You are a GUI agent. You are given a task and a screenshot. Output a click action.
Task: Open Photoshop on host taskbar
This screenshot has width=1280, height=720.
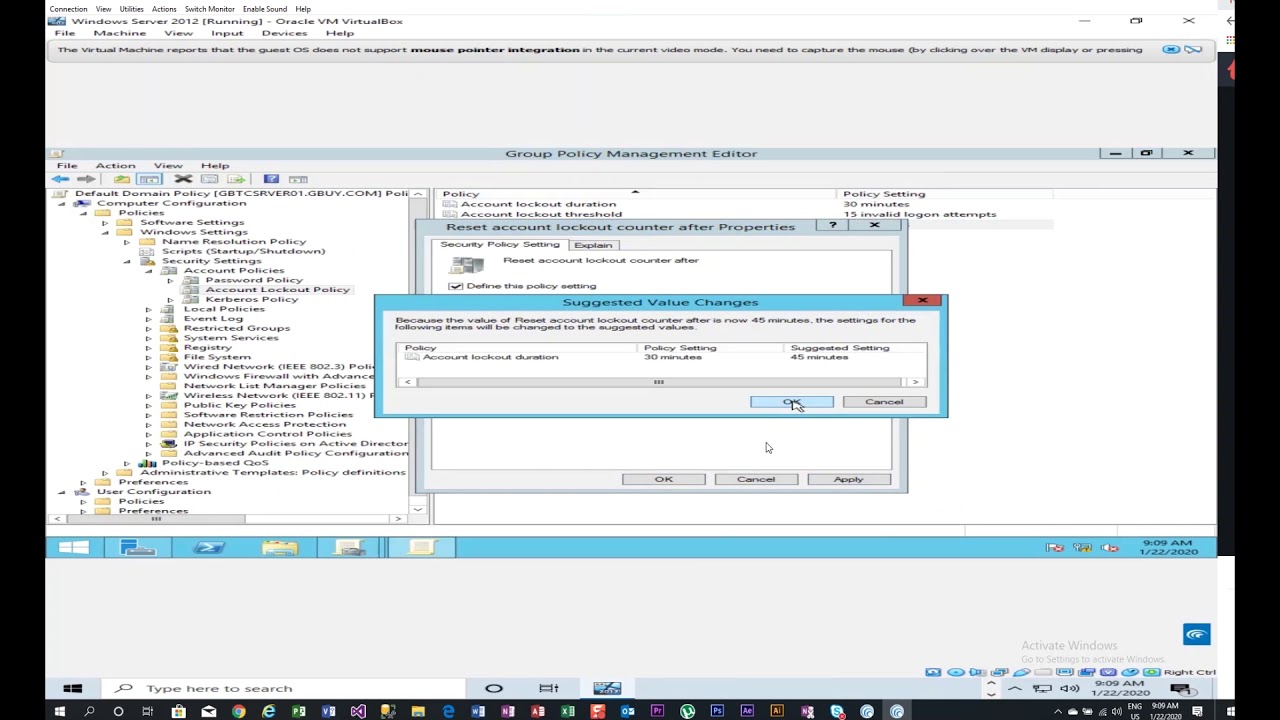717,712
